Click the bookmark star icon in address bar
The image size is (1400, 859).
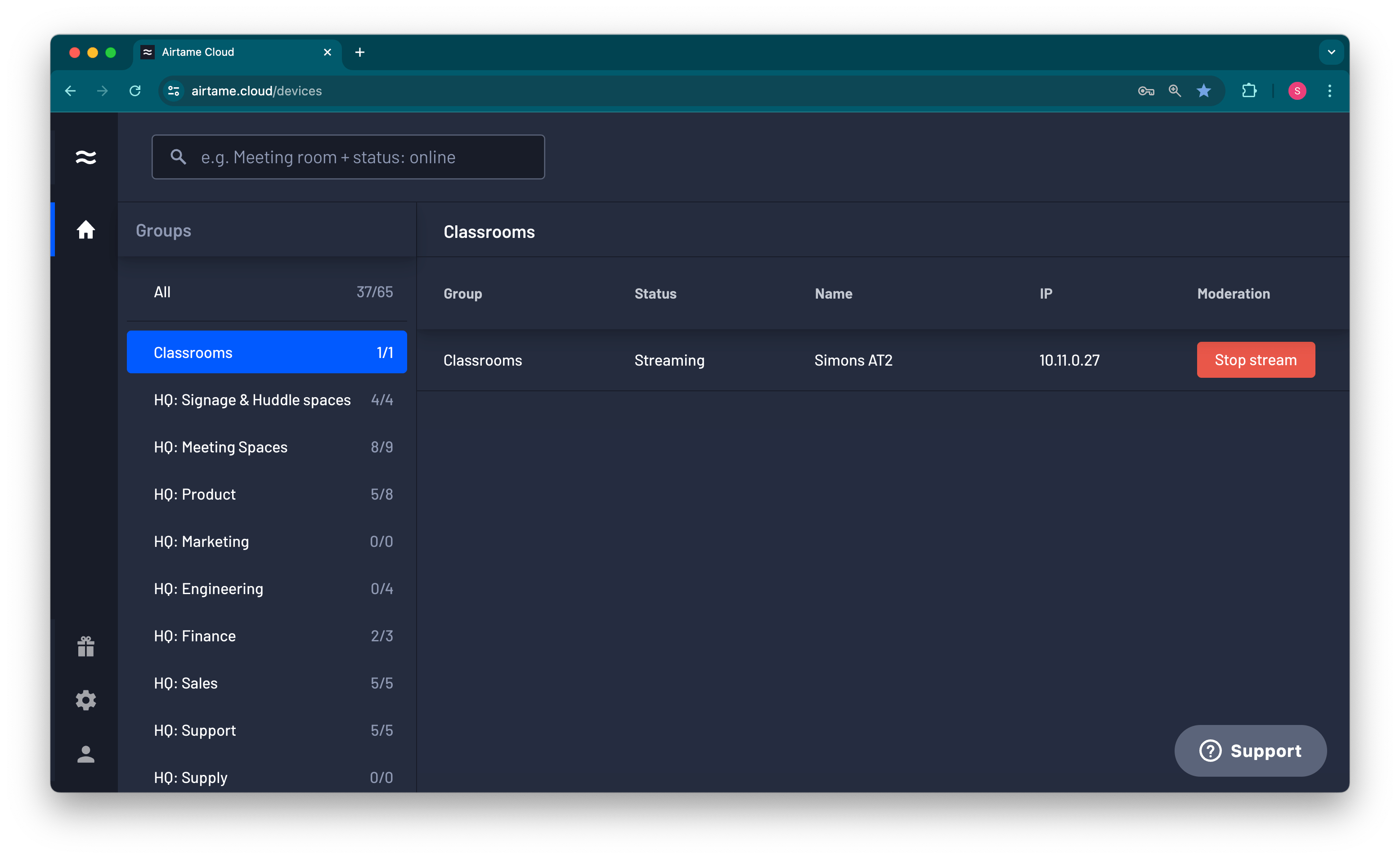tap(1203, 91)
